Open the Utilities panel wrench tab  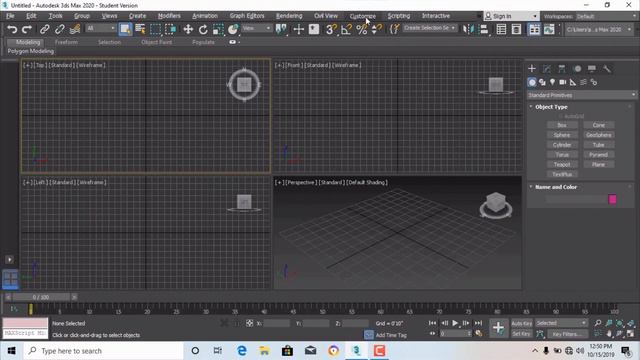[607, 69]
